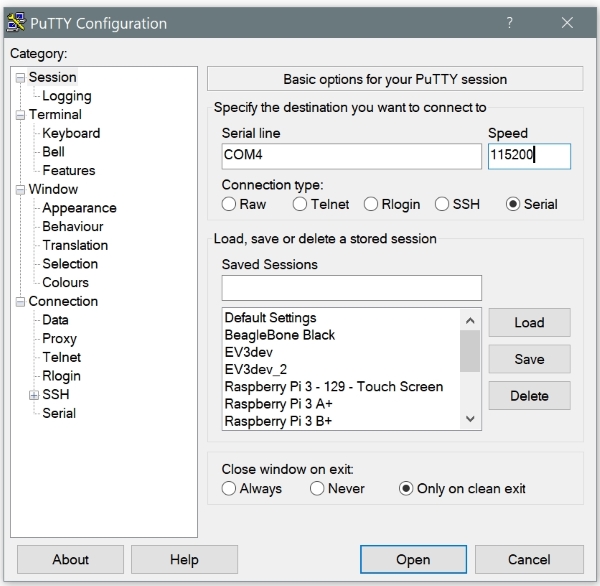Screen dimensions: 600x586
Task: Click the PuTTY icon in title bar
Action: pos(16,23)
